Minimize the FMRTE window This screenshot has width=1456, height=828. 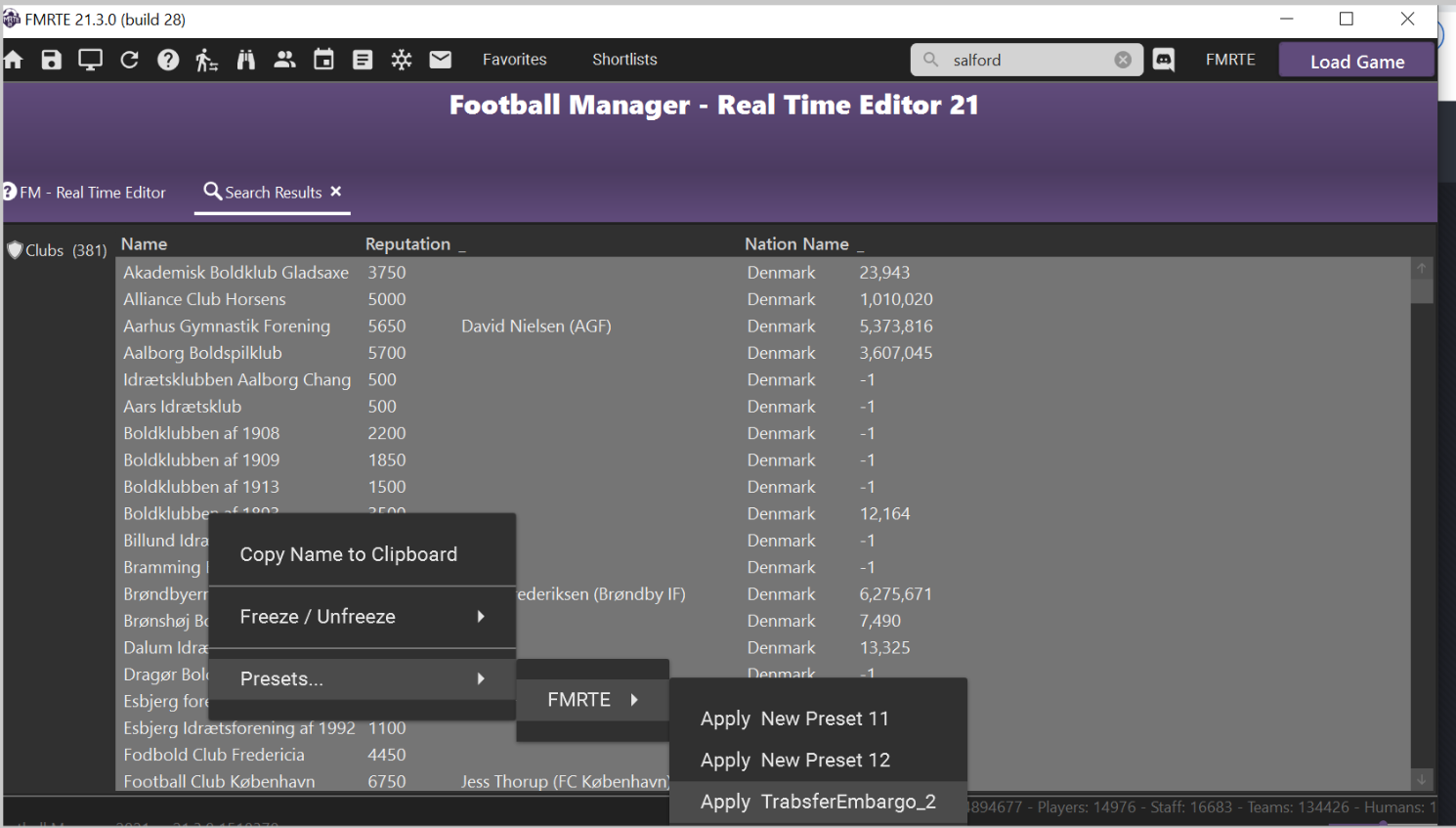(1287, 19)
